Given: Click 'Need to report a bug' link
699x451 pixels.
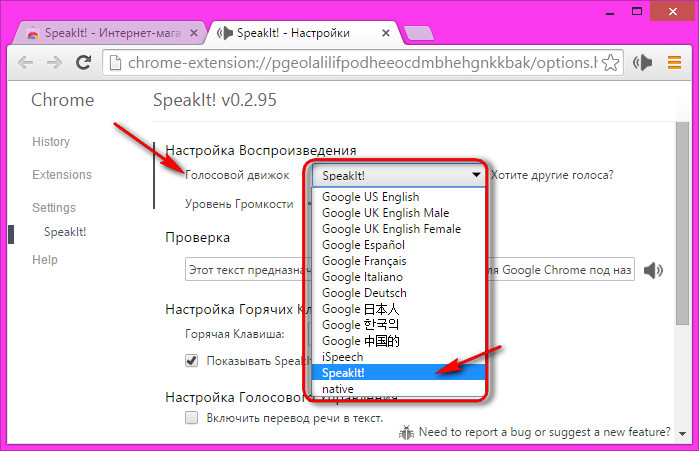Looking at the screenshot, I should pos(544,432).
